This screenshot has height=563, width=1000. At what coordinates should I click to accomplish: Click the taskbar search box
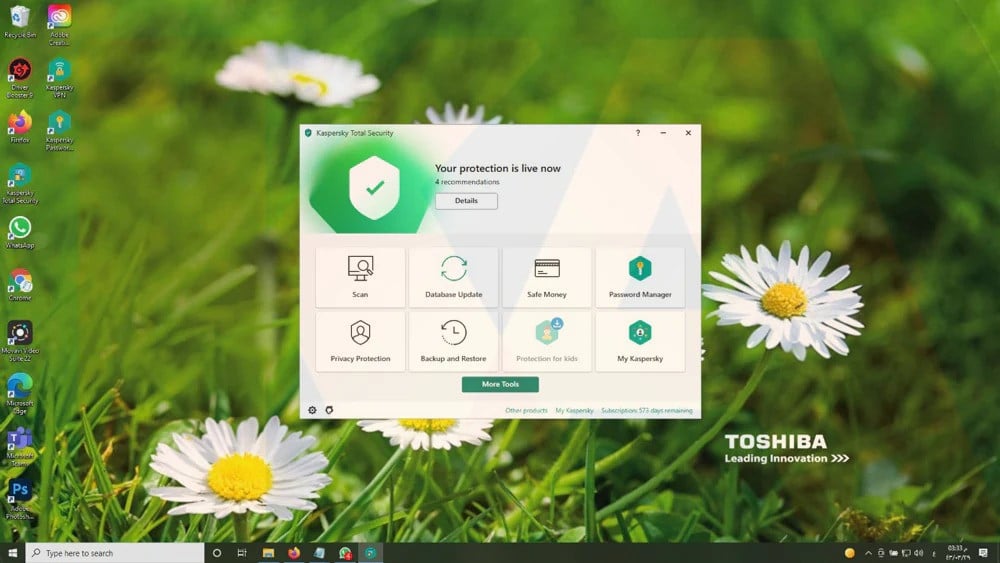pyautogui.click(x=115, y=553)
